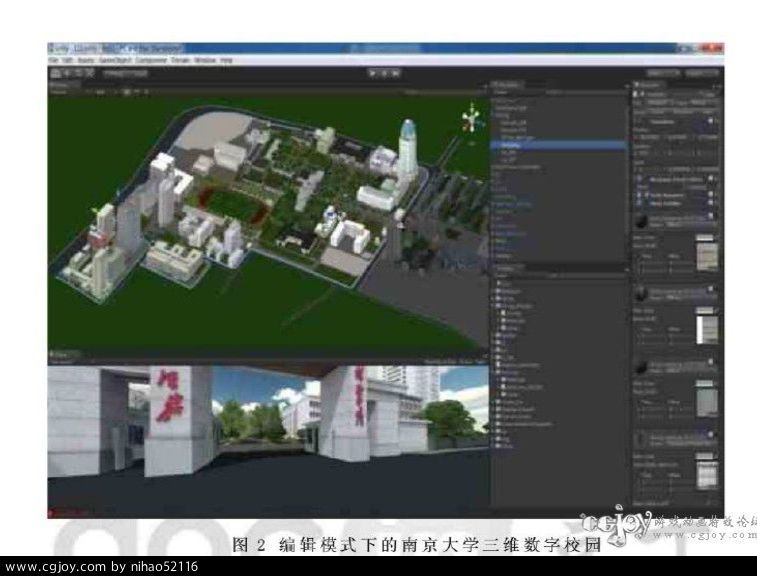The height and width of the screenshot is (576, 757).
Task: Click the third material's texture thumbnail
Action: (707, 403)
